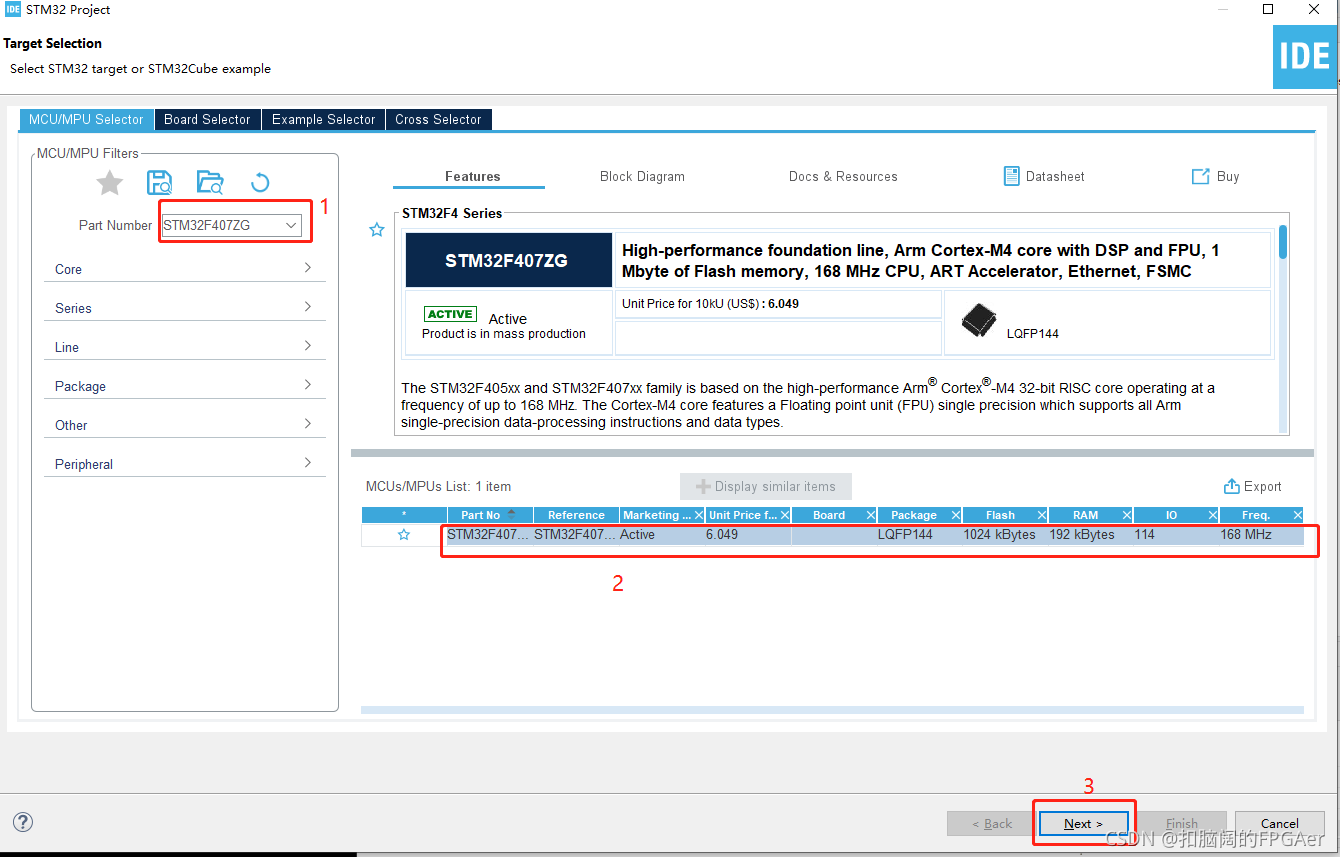Click the Cancel button
1340x857 pixels.
tap(1280, 824)
